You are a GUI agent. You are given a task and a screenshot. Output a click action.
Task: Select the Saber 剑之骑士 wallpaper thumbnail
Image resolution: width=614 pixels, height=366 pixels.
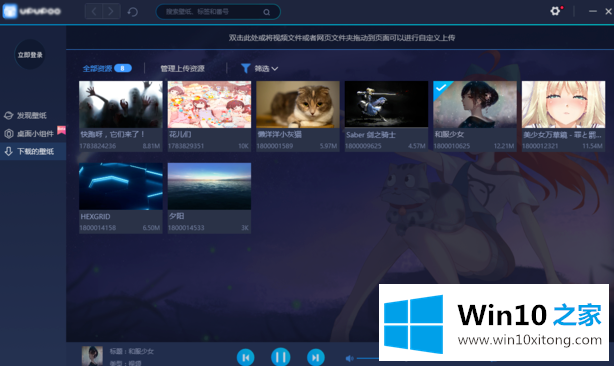(x=386, y=104)
